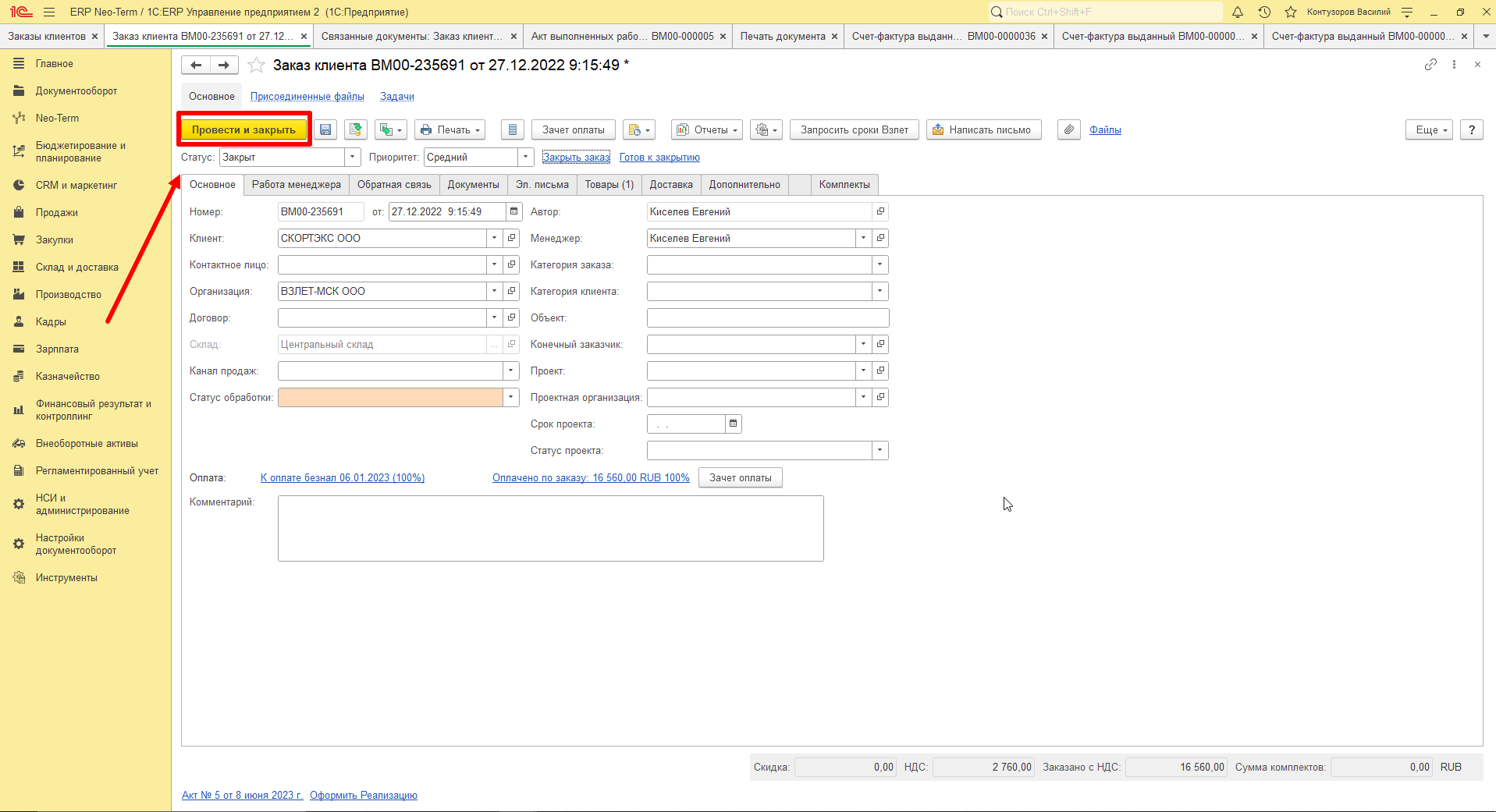Image resolution: width=1496 pixels, height=812 pixels.
Task: Open the Отчеты dropdown menu
Action: (x=707, y=130)
